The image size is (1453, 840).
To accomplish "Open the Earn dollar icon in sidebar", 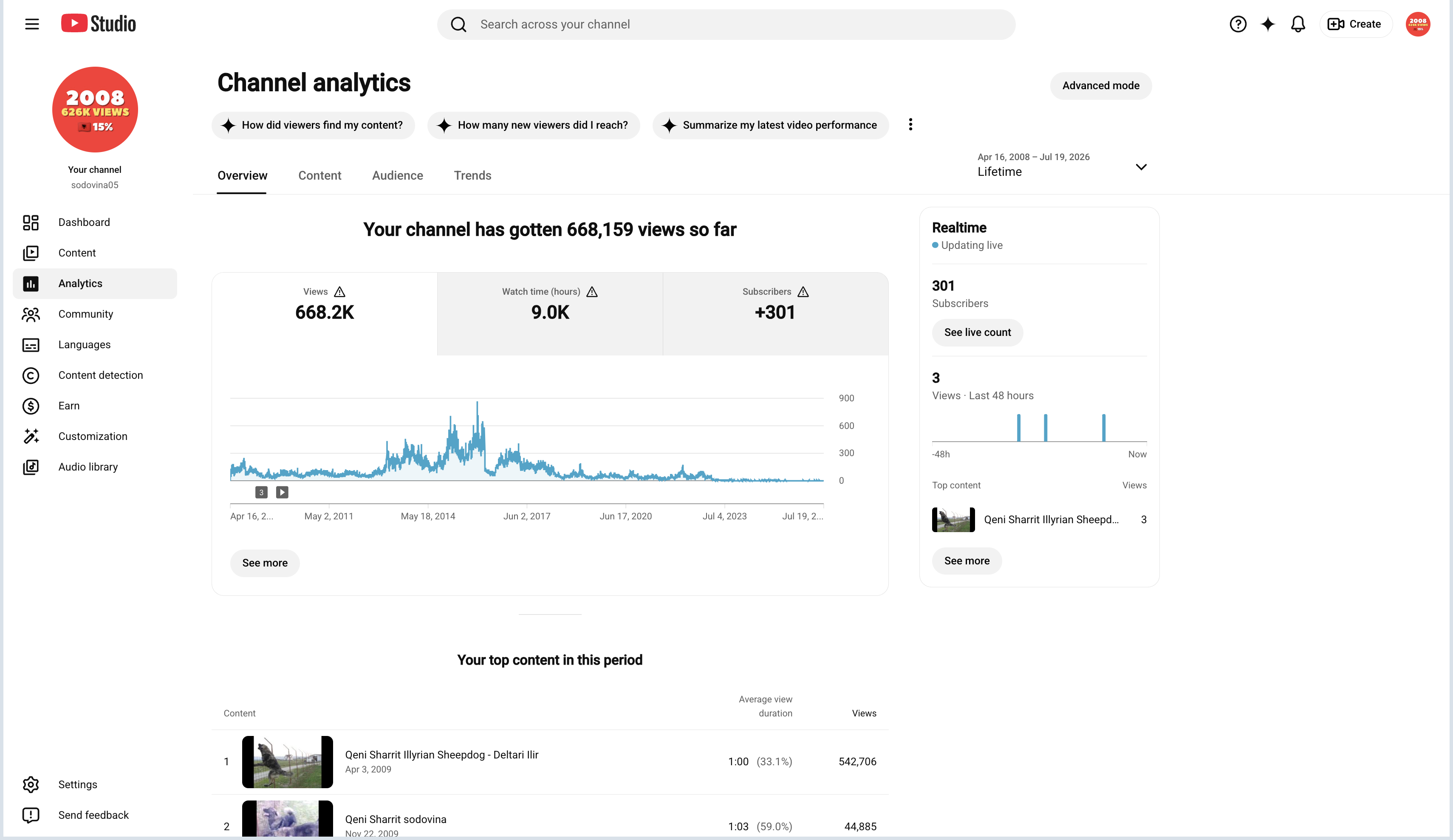I will [x=31, y=406].
